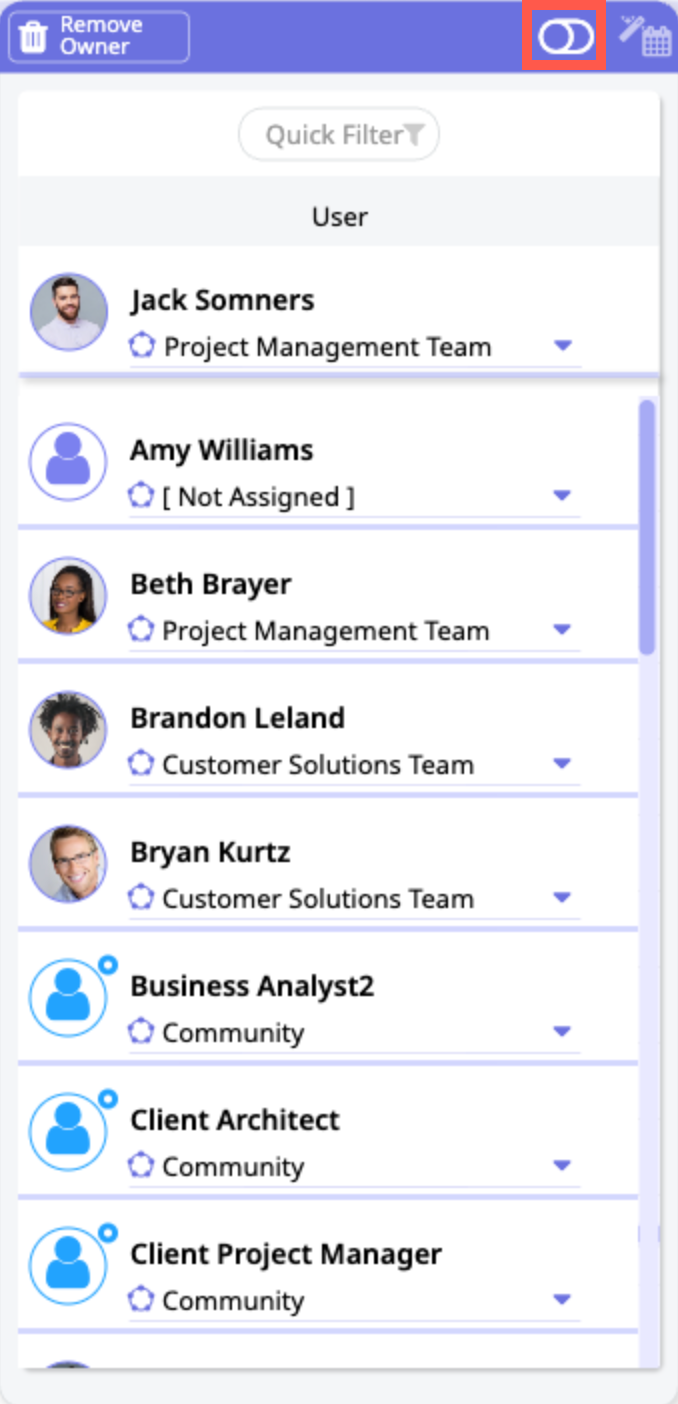Open Jack Somners' team dropdown
This screenshot has height=1404, width=678.
point(562,346)
